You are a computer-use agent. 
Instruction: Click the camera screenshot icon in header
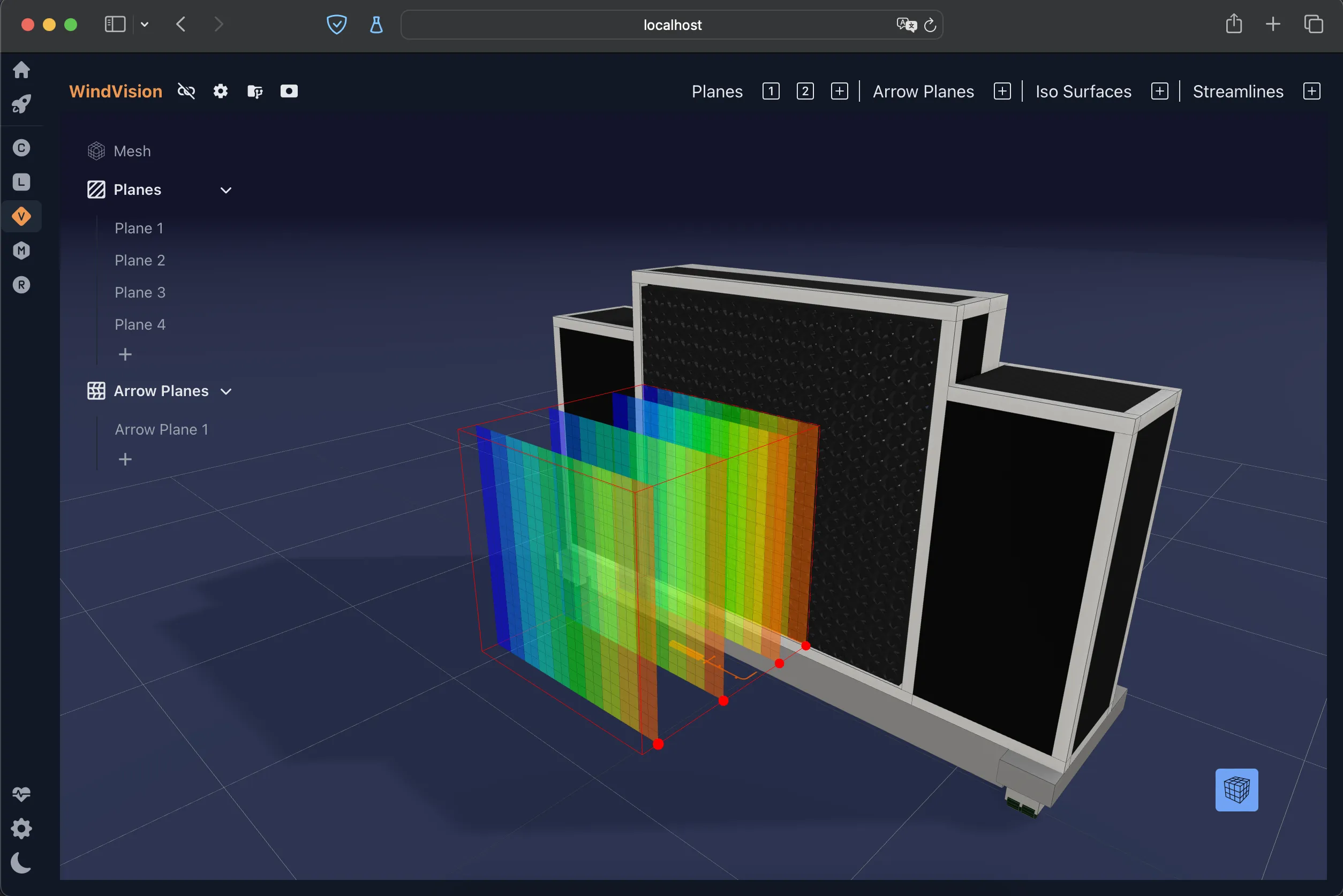click(x=289, y=92)
